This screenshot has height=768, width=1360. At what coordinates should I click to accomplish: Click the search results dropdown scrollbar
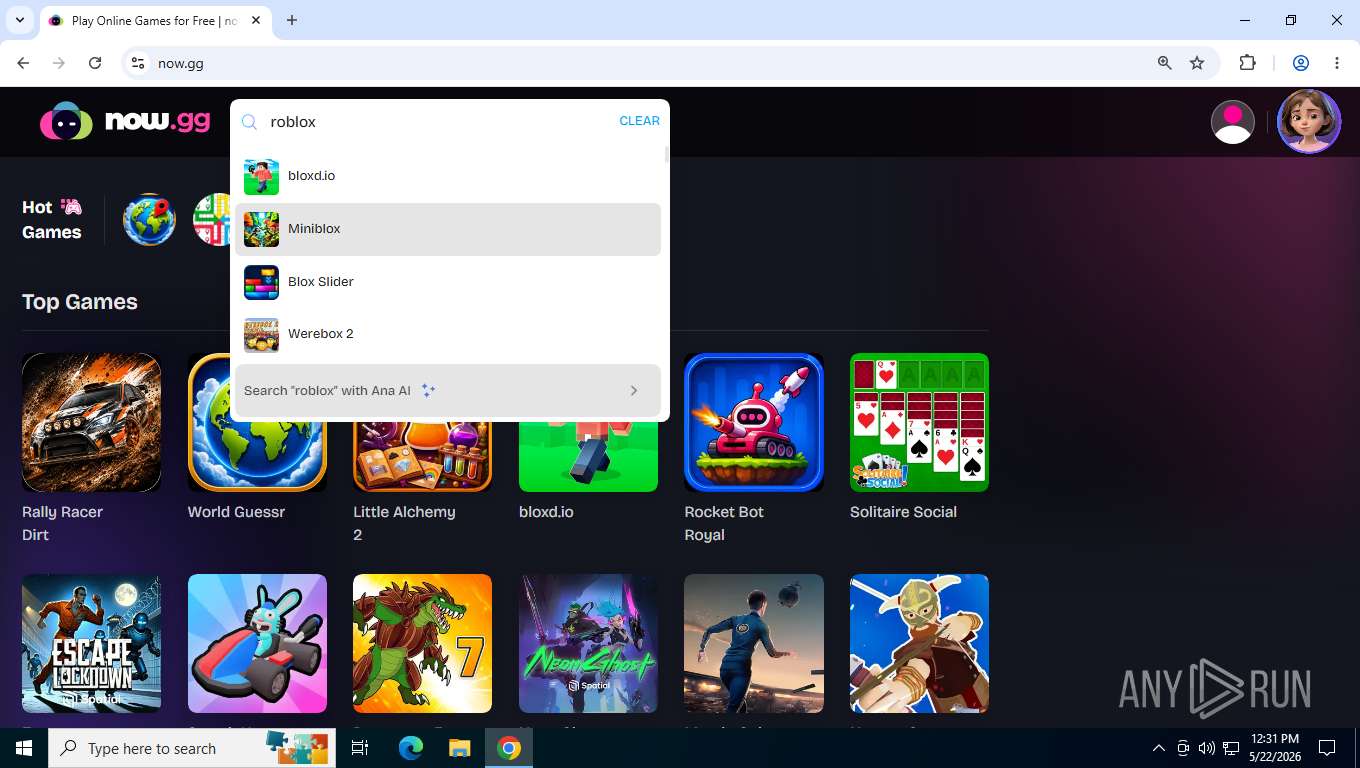pyautogui.click(x=666, y=155)
